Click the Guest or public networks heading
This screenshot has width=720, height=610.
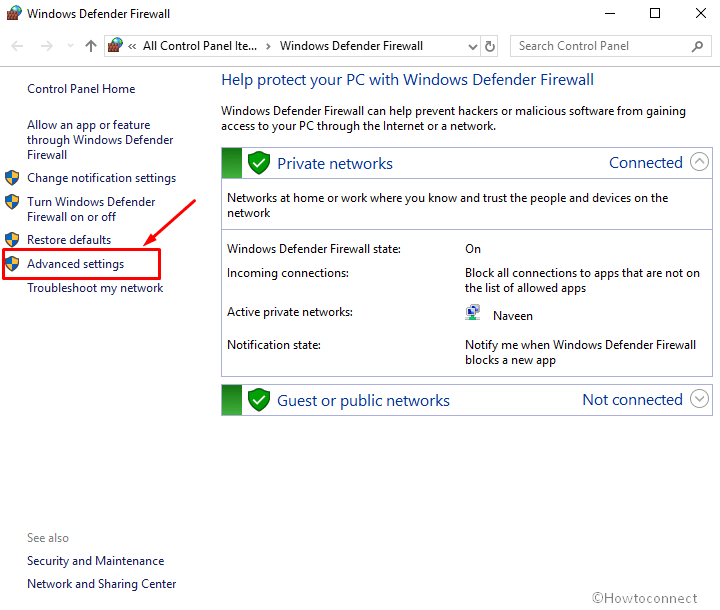point(363,401)
